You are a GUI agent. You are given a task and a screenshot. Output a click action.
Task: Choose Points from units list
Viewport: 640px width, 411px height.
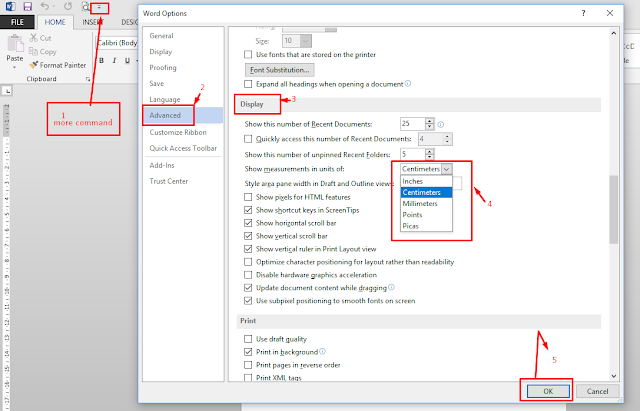click(x=426, y=215)
